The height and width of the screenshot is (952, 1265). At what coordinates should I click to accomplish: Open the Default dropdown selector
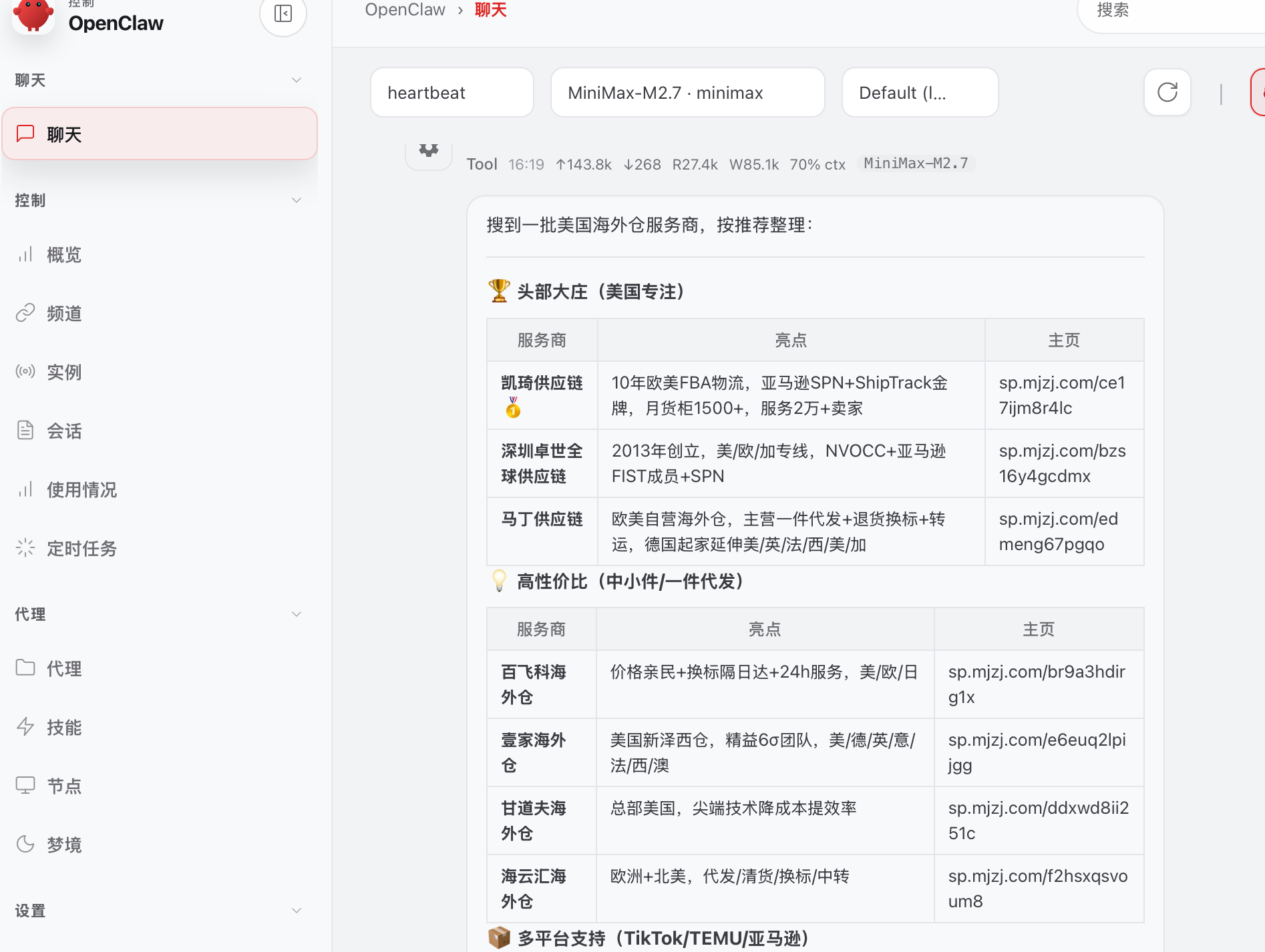pos(920,93)
